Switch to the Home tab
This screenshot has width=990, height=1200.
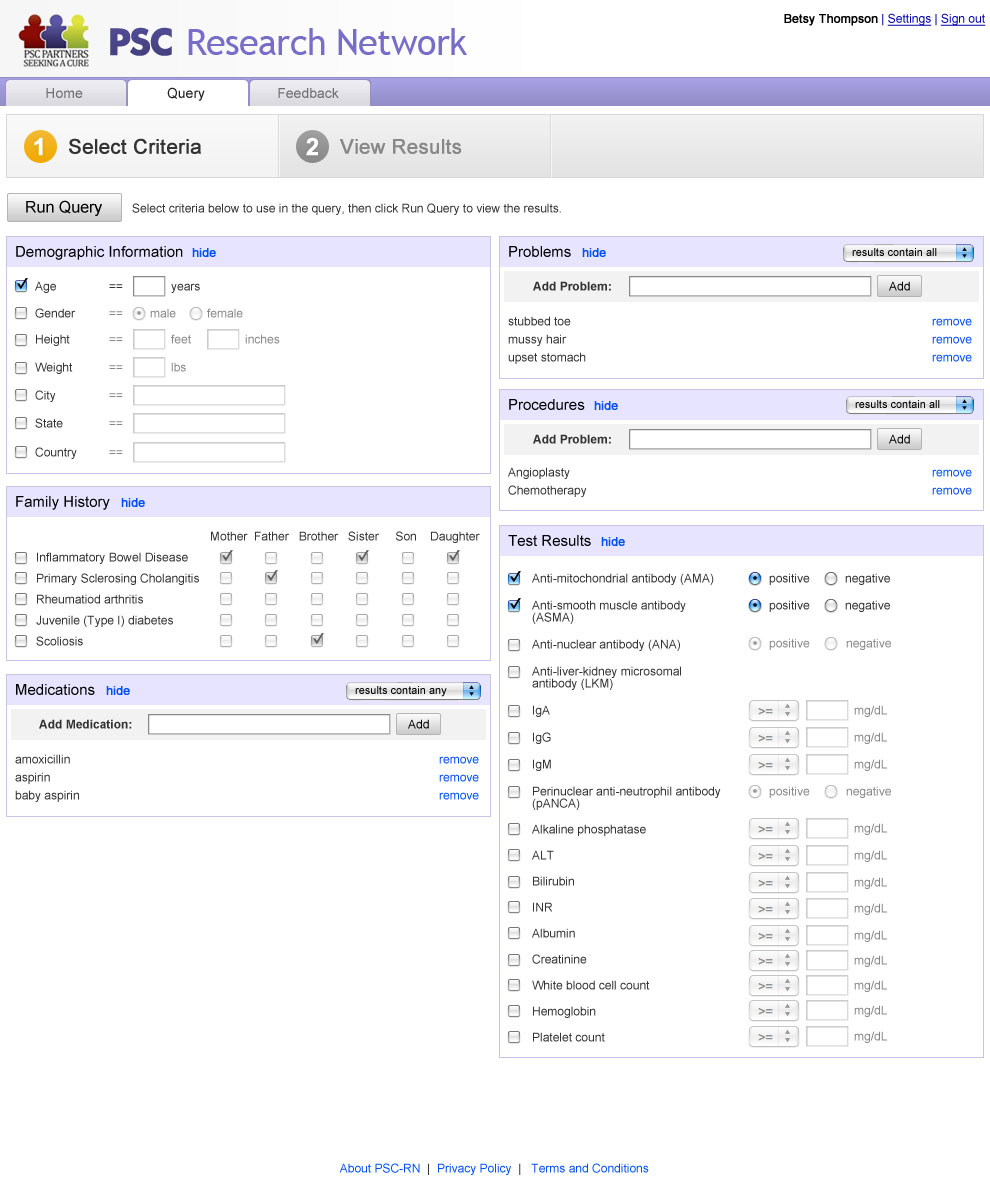coord(64,93)
